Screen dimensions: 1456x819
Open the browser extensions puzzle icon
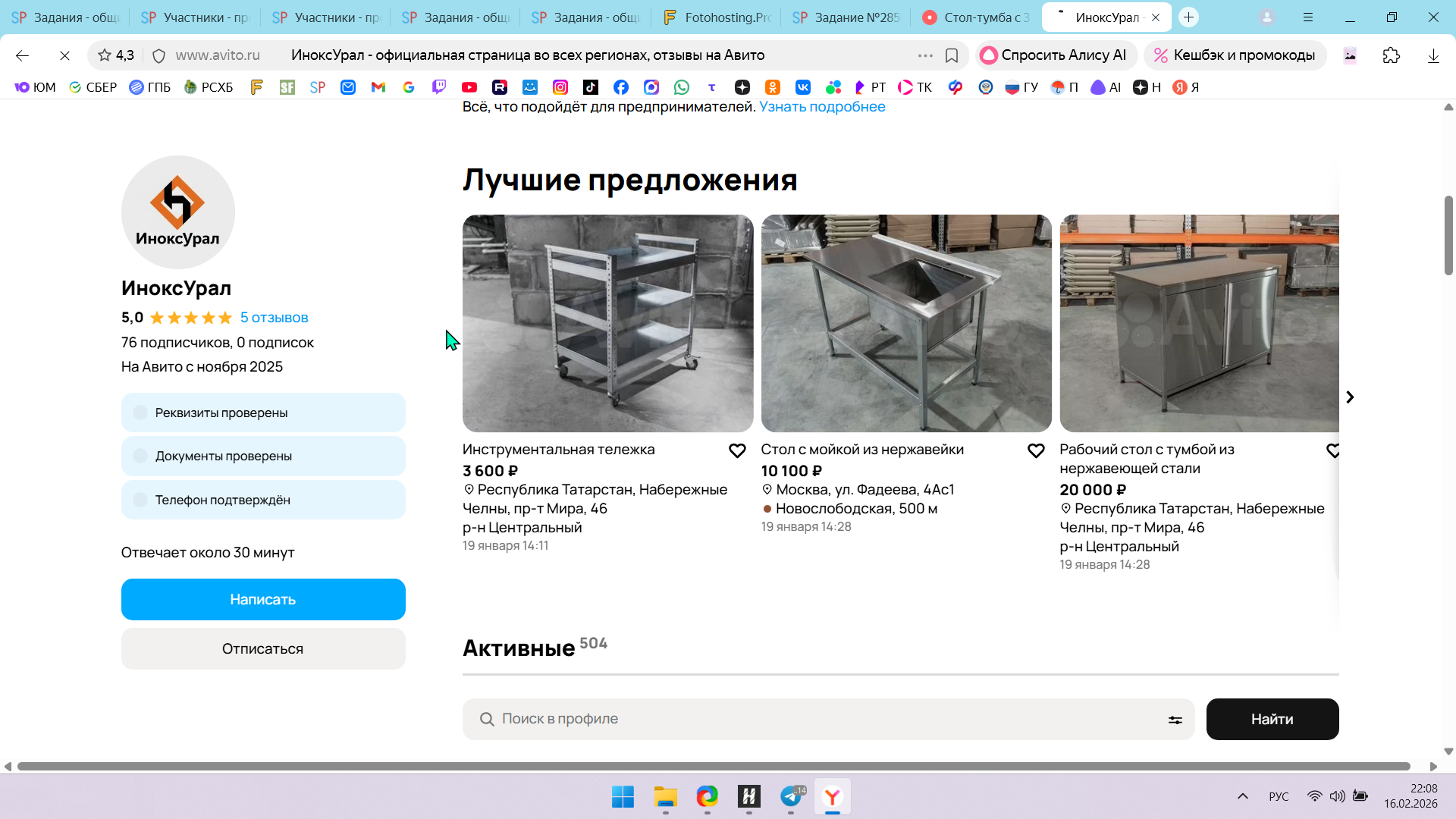[1391, 55]
